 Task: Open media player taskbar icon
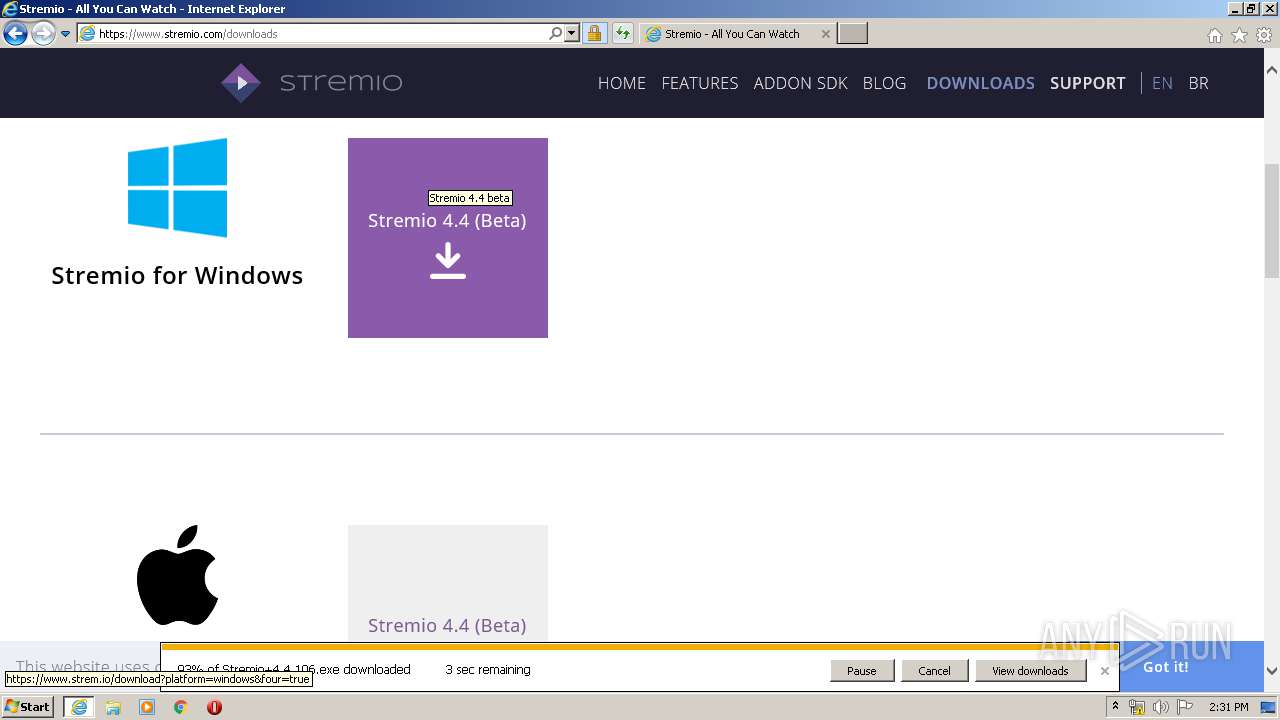pyautogui.click(x=147, y=707)
